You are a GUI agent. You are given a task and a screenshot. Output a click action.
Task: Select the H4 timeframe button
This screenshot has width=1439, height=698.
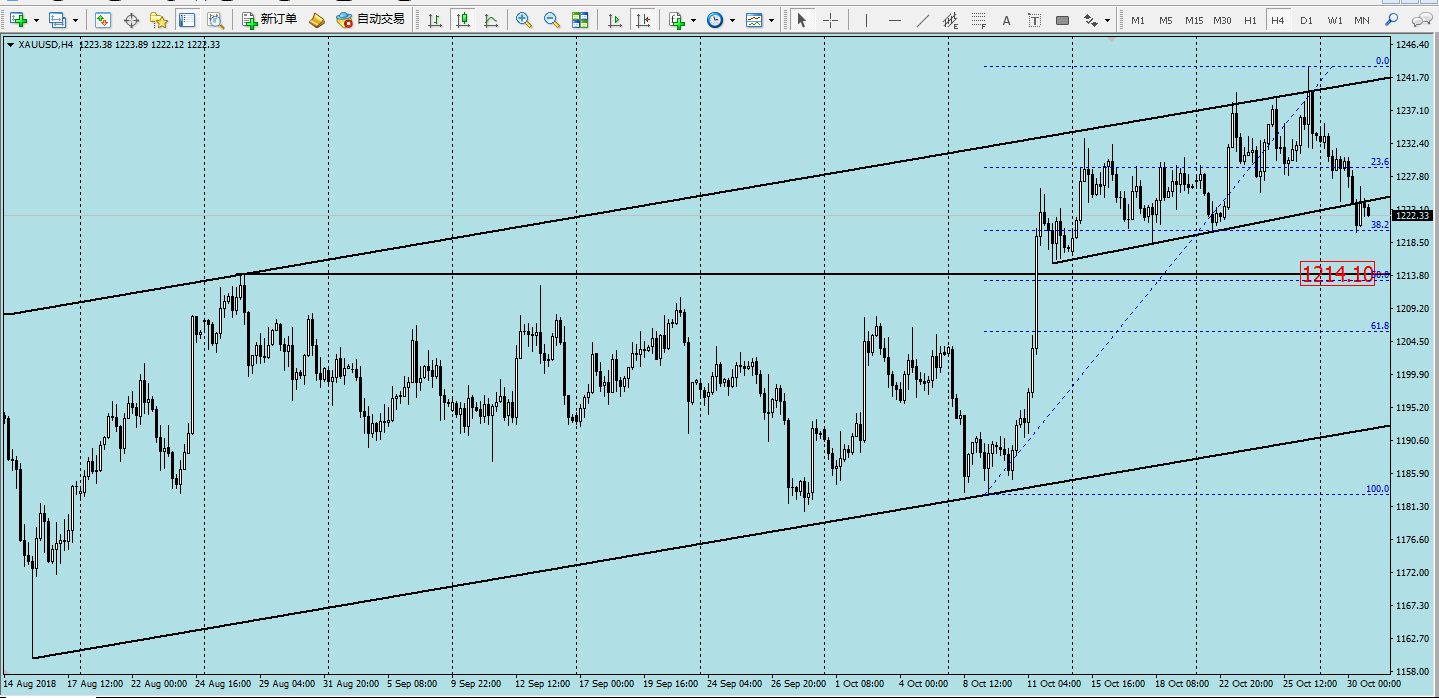click(x=1278, y=20)
